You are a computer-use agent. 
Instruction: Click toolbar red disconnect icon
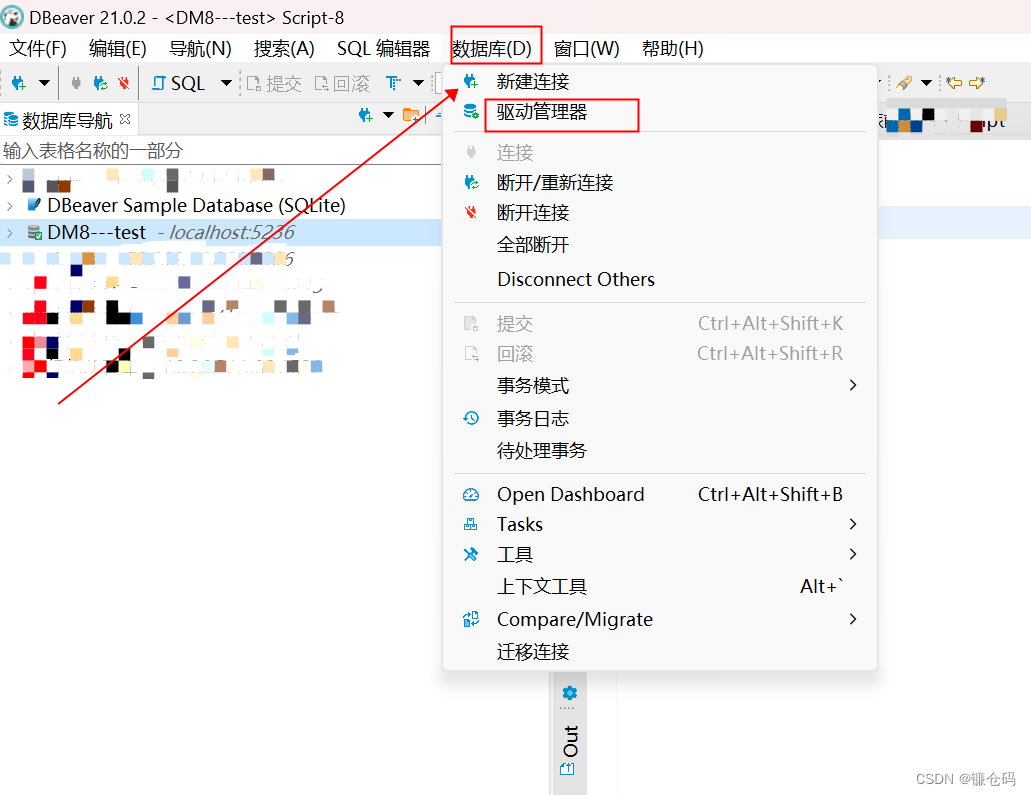click(x=124, y=83)
